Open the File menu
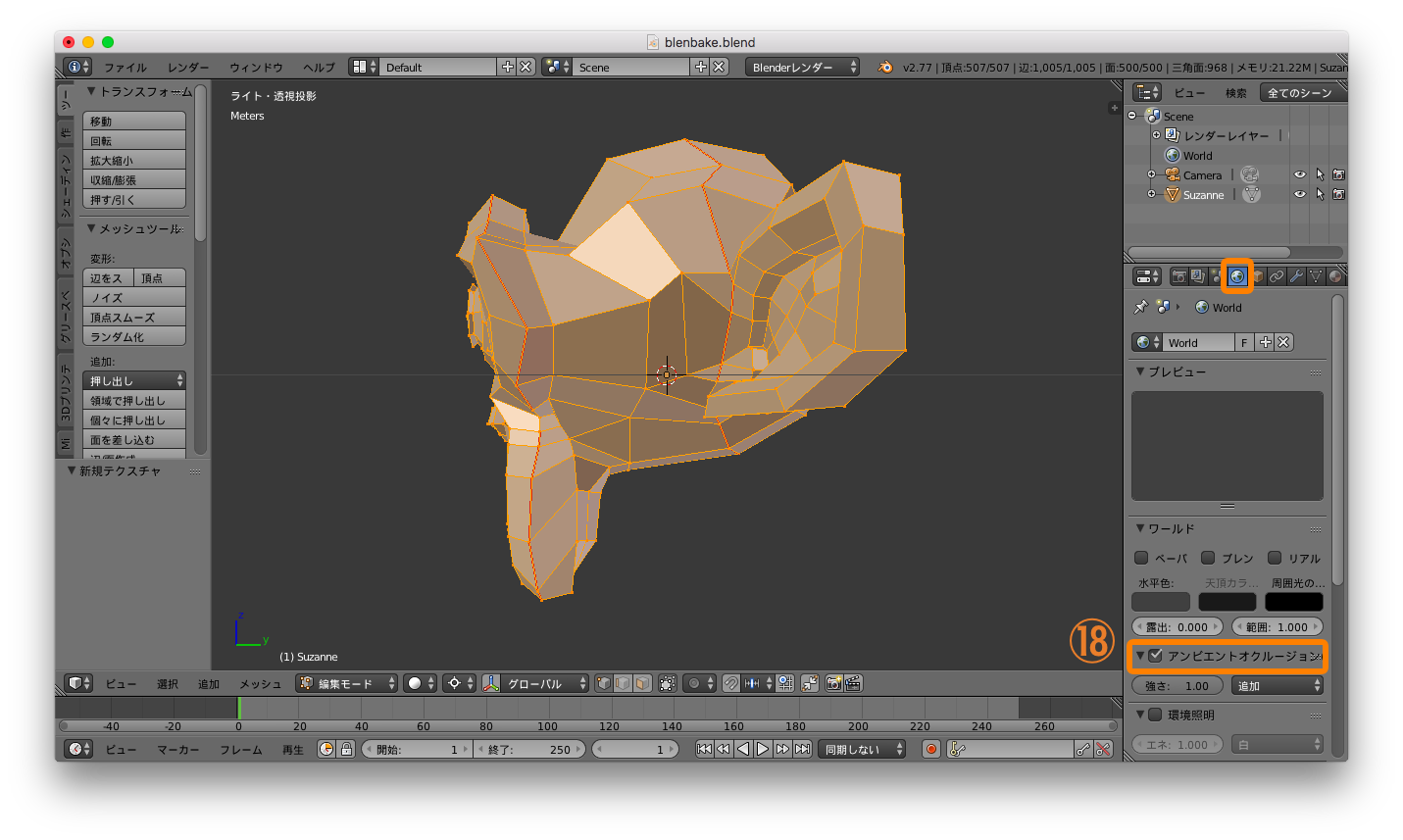This screenshot has height=840, width=1403. (125, 68)
